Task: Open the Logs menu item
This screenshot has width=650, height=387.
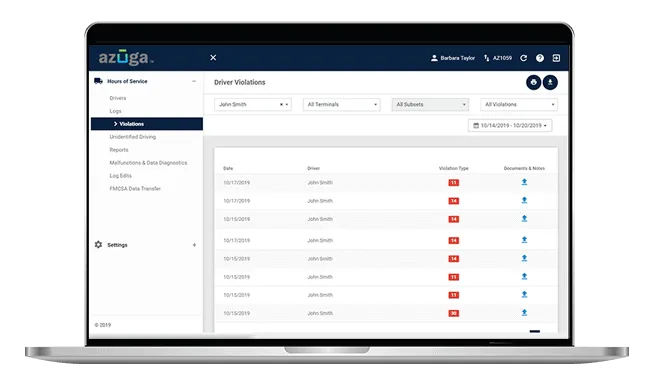Action: (x=115, y=111)
